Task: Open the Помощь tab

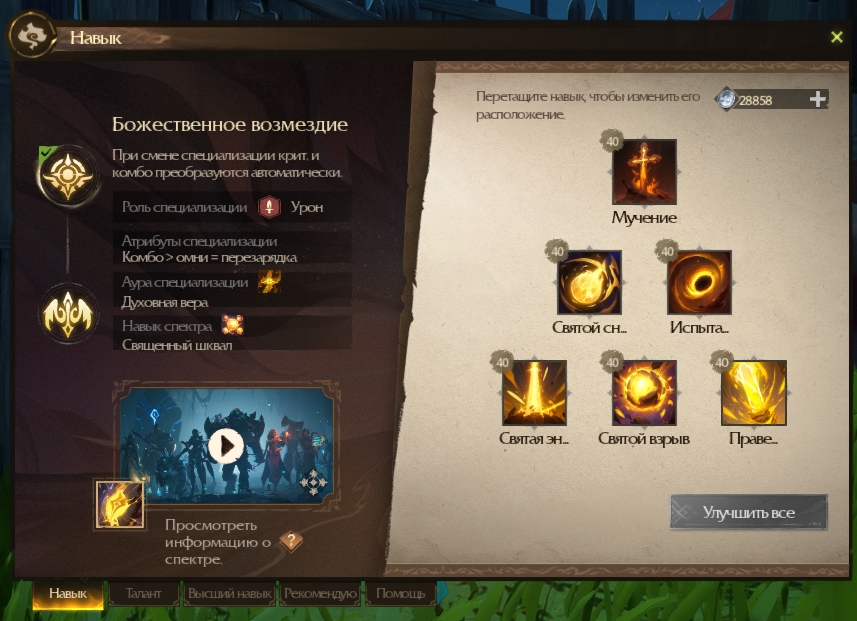Action: 401,594
